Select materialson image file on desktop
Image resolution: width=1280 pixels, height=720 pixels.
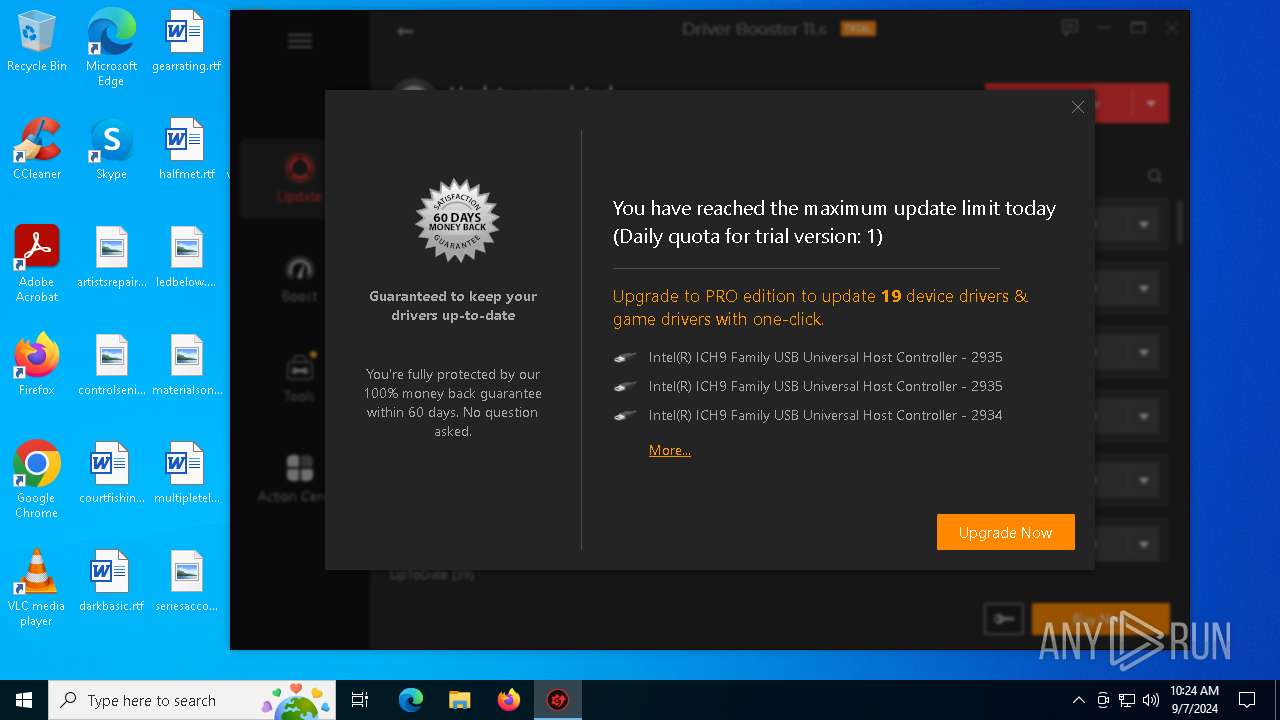point(186,365)
